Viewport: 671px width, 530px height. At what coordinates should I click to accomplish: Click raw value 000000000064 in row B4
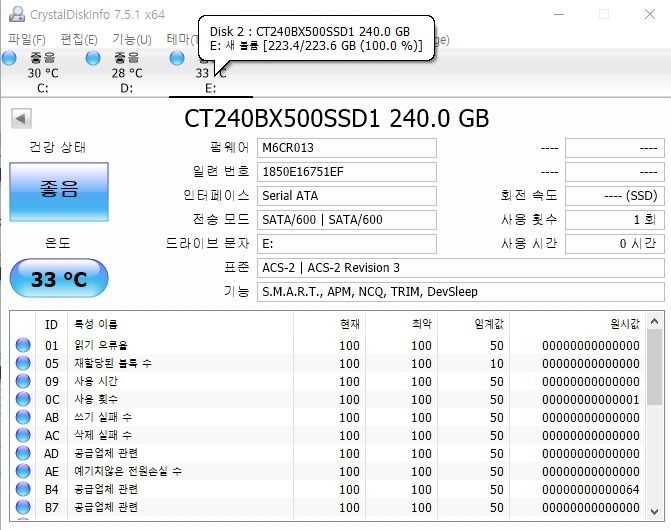pyautogui.click(x=591, y=489)
